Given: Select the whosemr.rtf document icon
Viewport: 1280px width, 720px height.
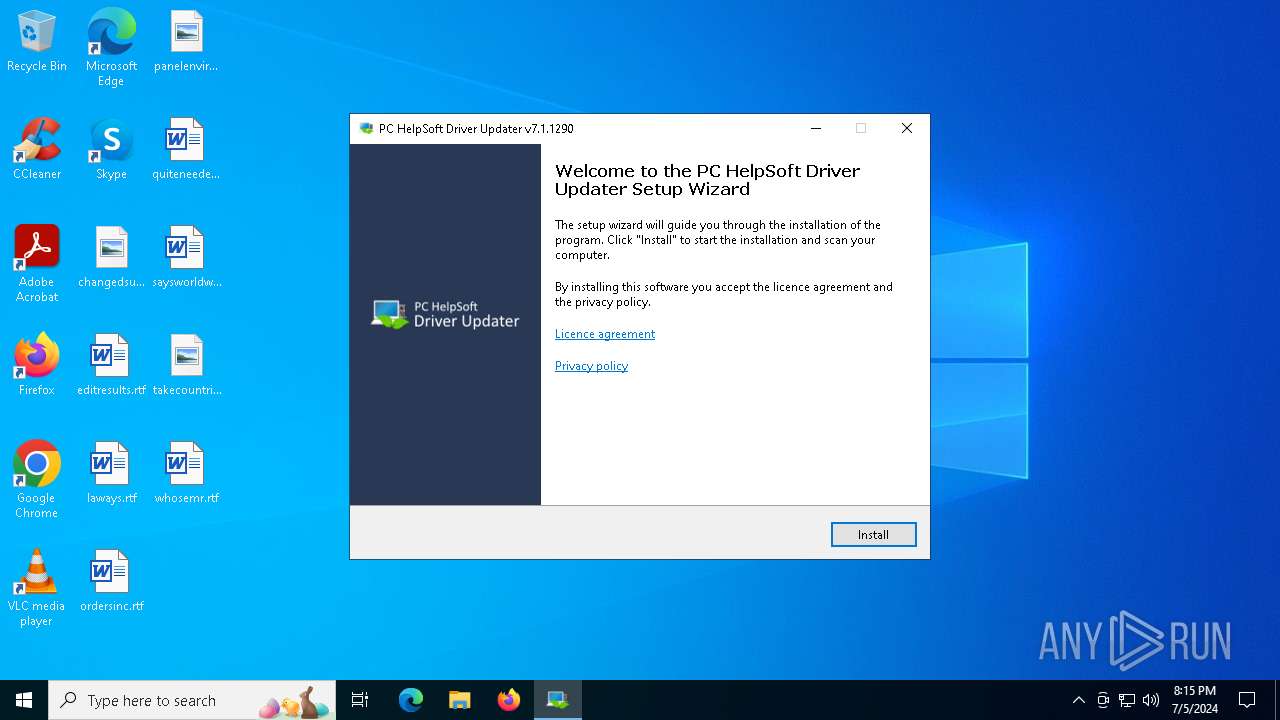Looking at the screenshot, I should 186,474.
